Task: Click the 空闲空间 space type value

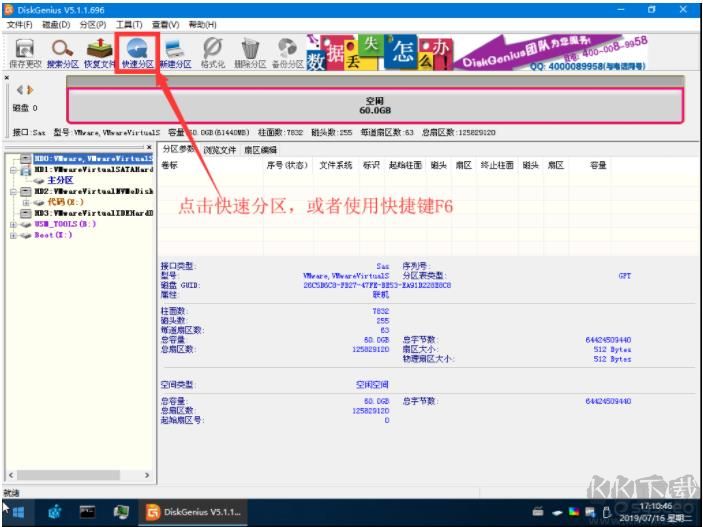Action: coord(372,385)
